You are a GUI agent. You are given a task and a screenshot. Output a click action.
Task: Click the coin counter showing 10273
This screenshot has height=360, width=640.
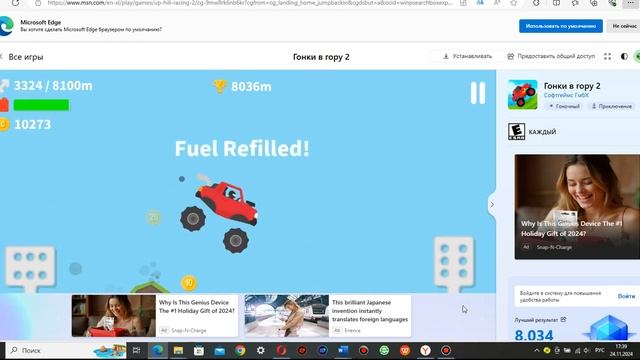click(32, 124)
